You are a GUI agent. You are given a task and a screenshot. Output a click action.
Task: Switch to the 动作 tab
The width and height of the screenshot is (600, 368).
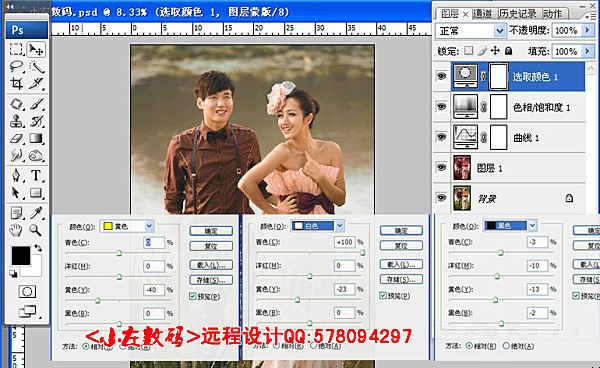553,14
